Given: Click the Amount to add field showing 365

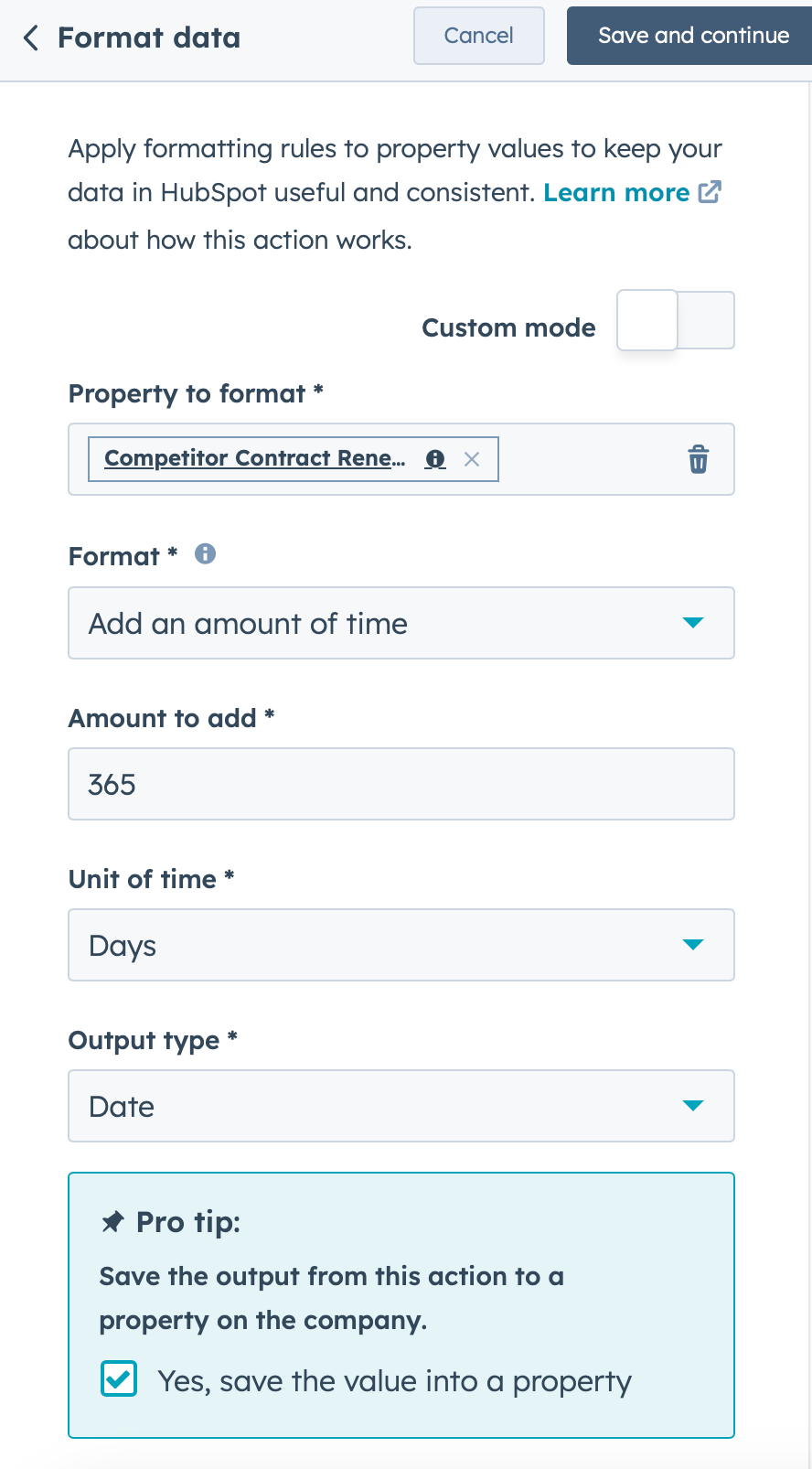Looking at the screenshot, I should (x=401, y=784).
